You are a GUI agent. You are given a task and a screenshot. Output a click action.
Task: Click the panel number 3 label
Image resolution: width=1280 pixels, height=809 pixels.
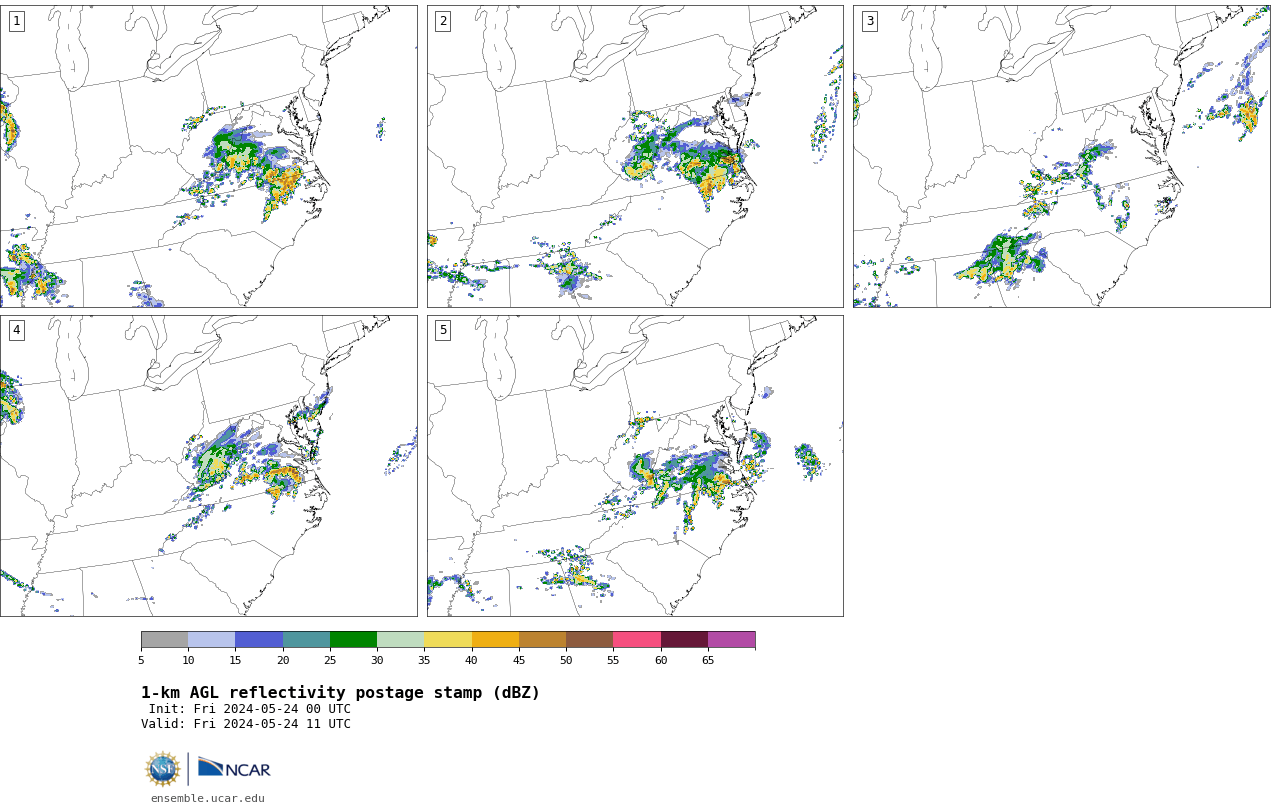[869, 21]
